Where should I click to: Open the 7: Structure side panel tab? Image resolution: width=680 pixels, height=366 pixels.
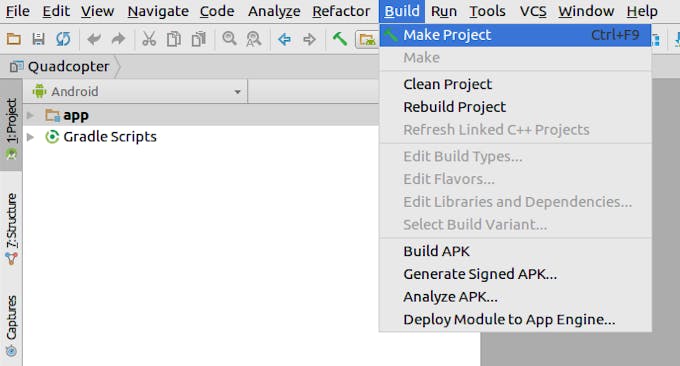[11, 229]
